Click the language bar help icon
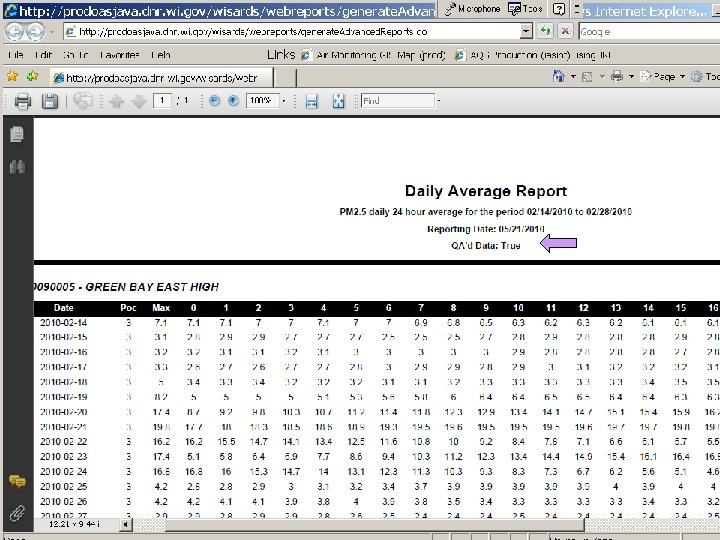This screenshot has width=720, height=540. point(559,9)
